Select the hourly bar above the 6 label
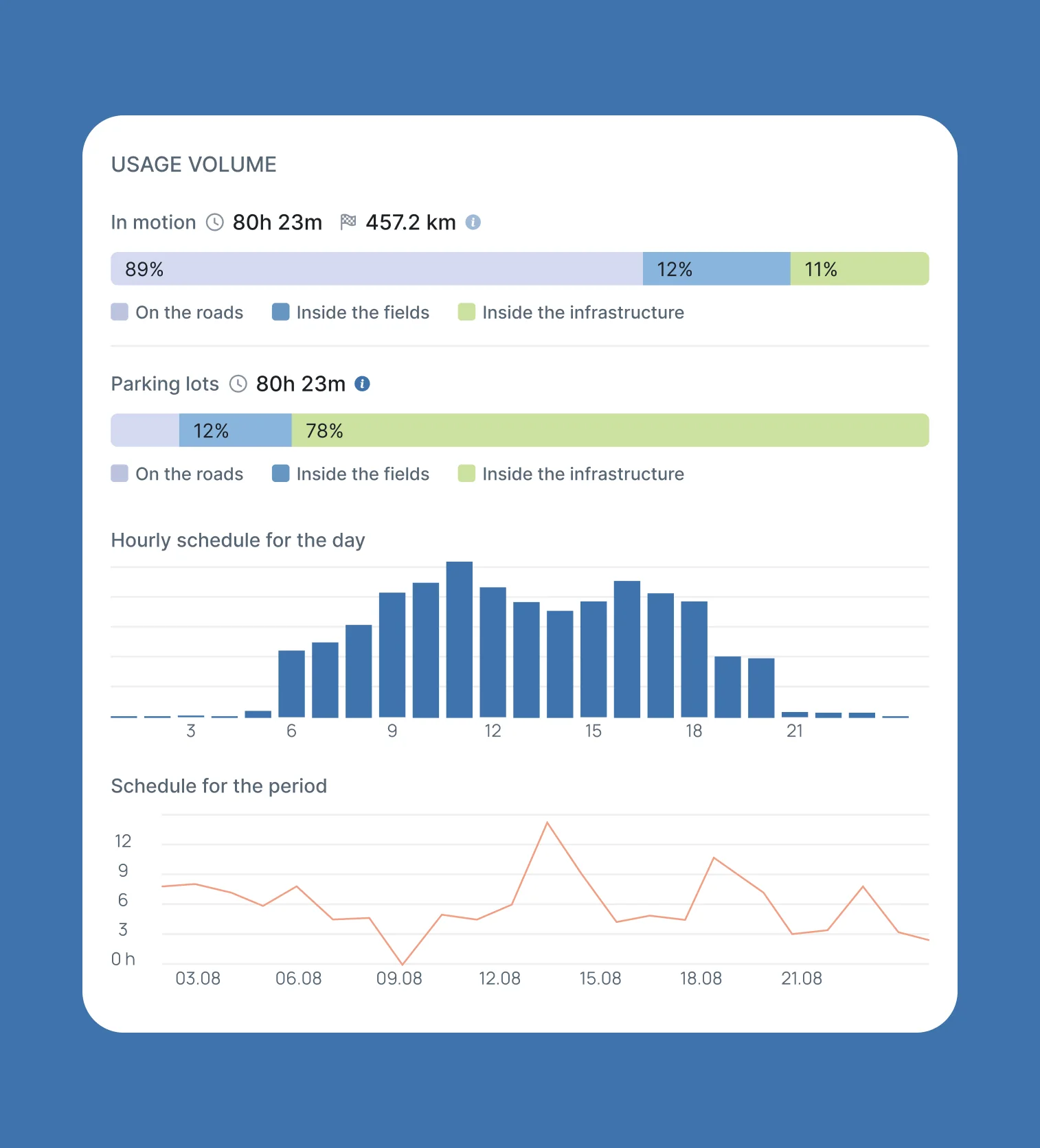Image resolution: width=1040 pixels, height=1148 pixels. tap(291, 684)
